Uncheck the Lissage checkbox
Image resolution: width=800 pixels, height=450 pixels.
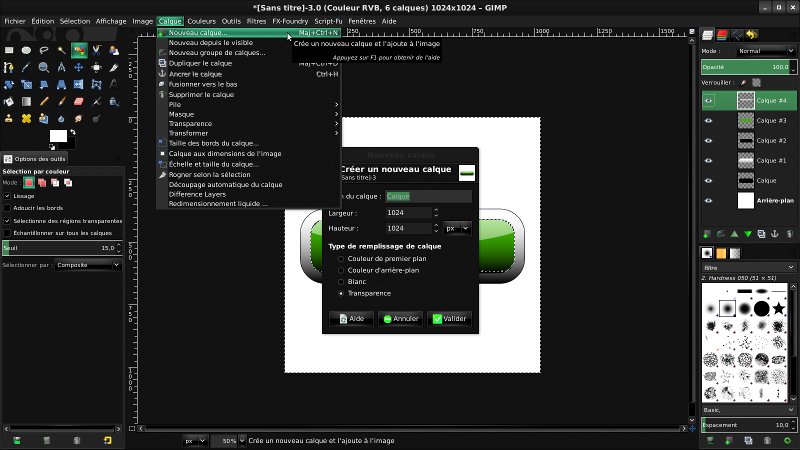pos(7,196)
